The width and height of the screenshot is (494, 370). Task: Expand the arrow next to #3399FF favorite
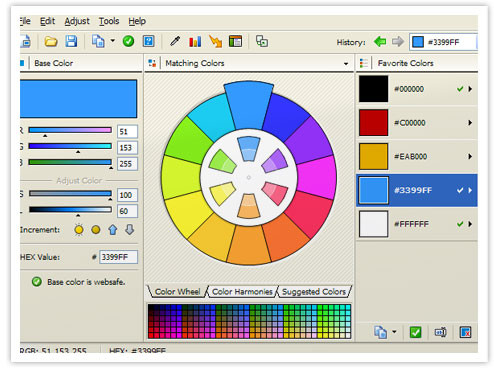(x=470, y=190)
